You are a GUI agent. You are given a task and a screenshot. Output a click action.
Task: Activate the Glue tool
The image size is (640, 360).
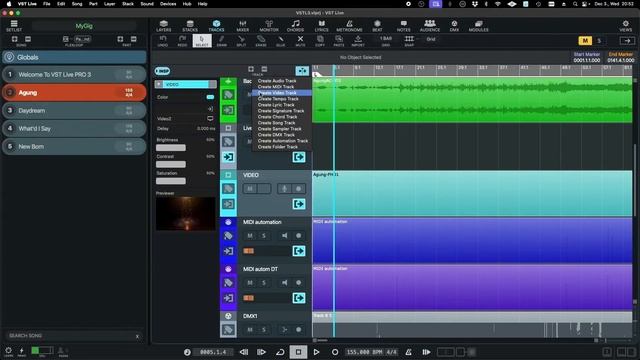tap(280, 41)
